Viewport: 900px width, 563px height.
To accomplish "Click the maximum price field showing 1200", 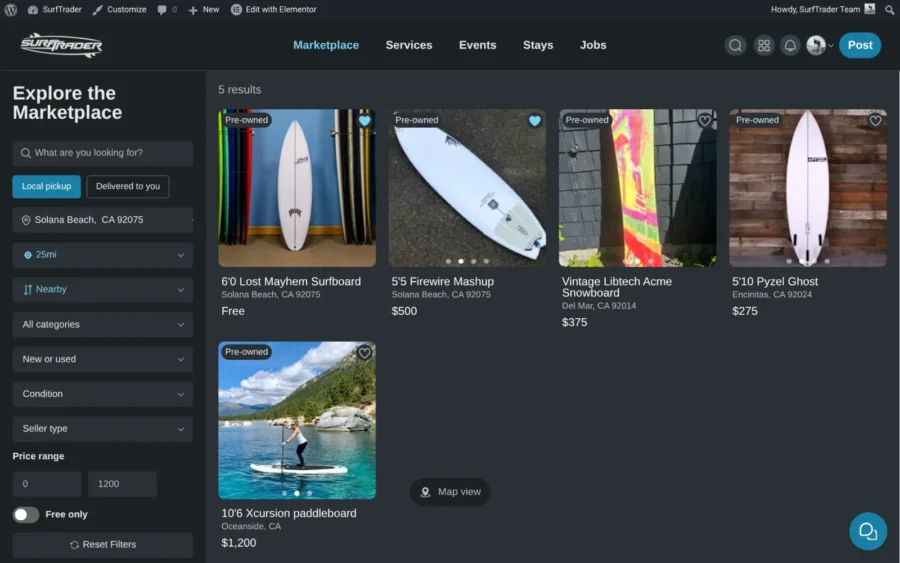I will (x=122, y=484).
